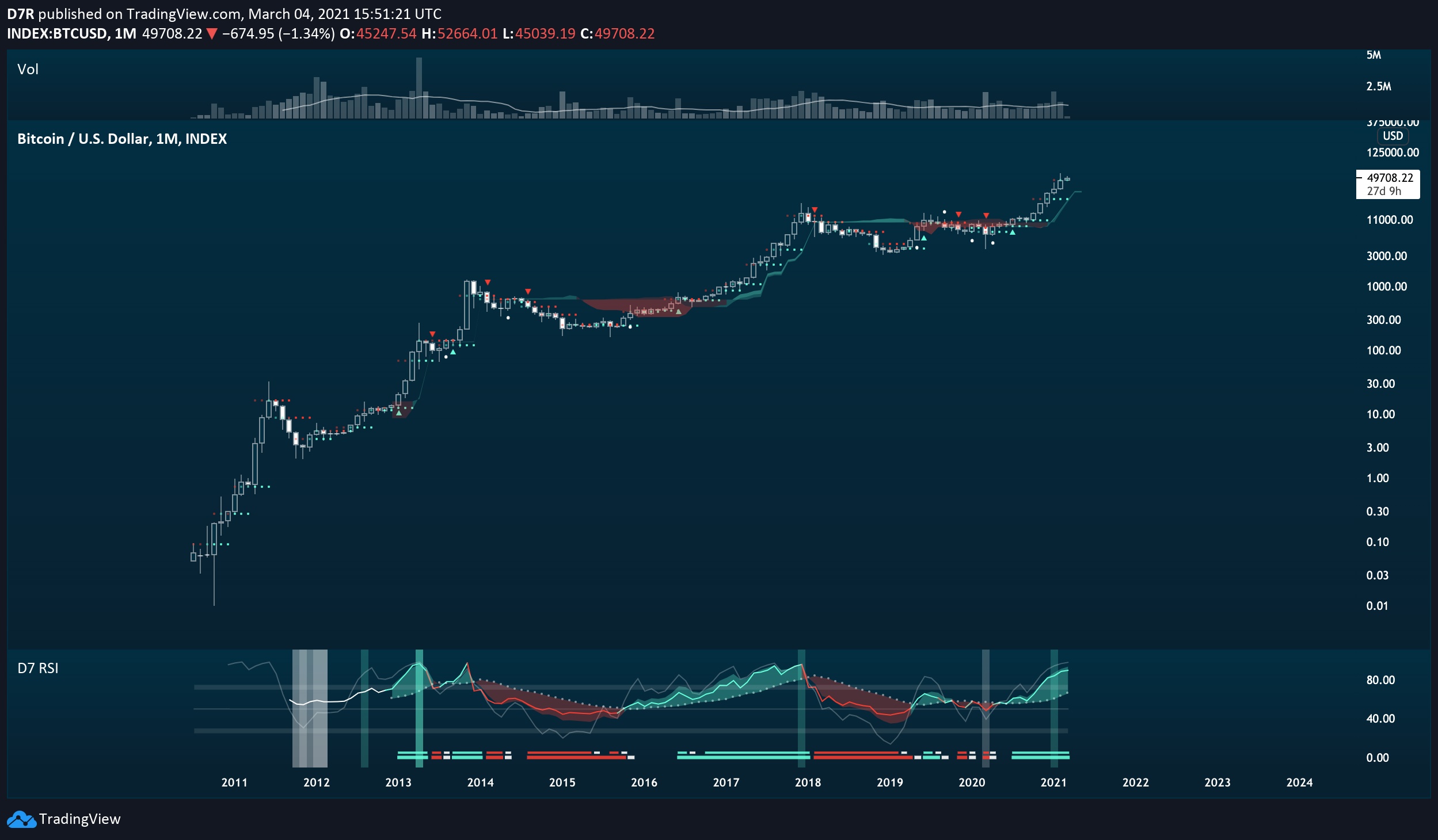Click the 2020 label on the time axis

click(x=972, y=782)
